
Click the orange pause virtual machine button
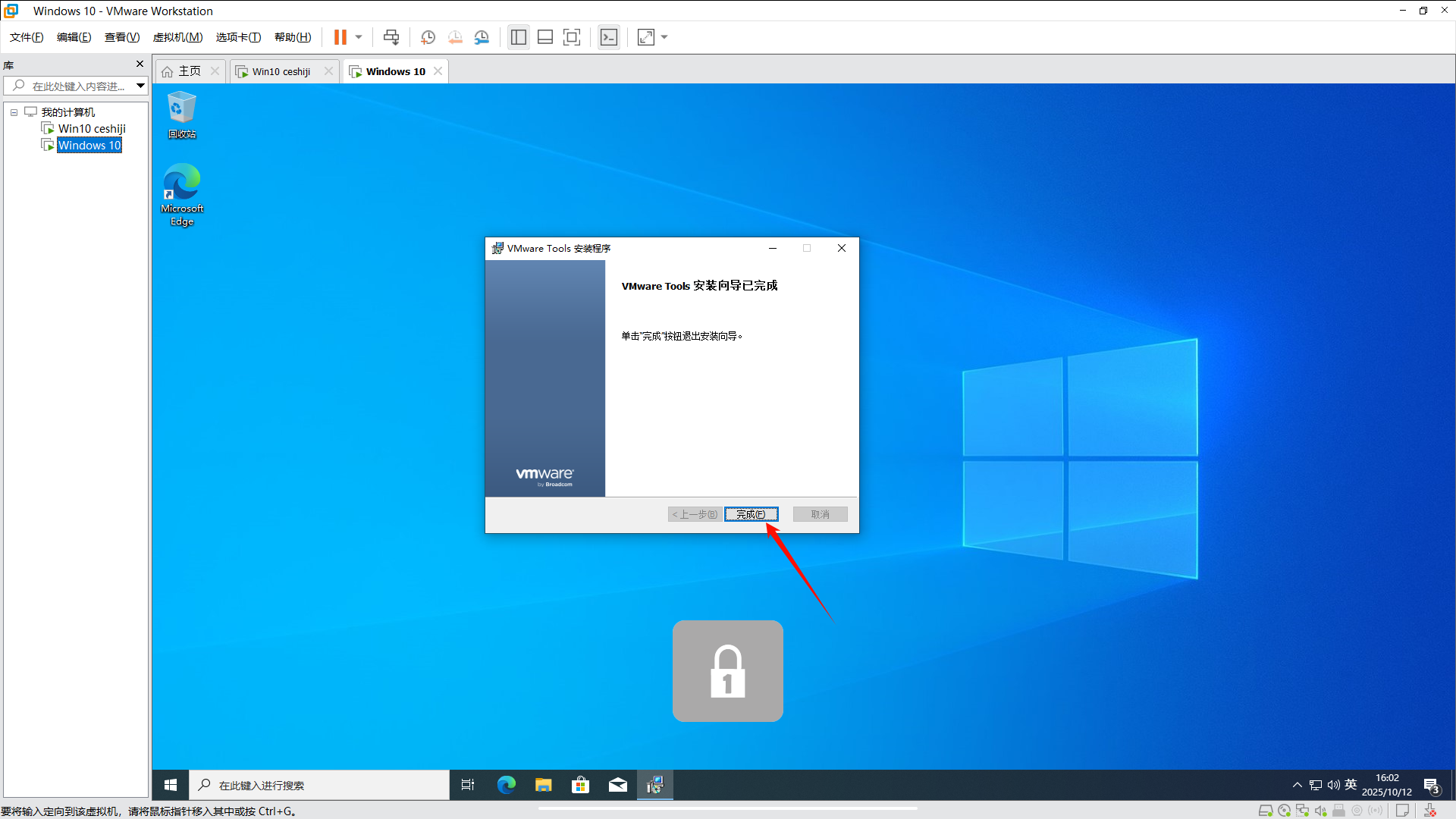pos(340,37)
